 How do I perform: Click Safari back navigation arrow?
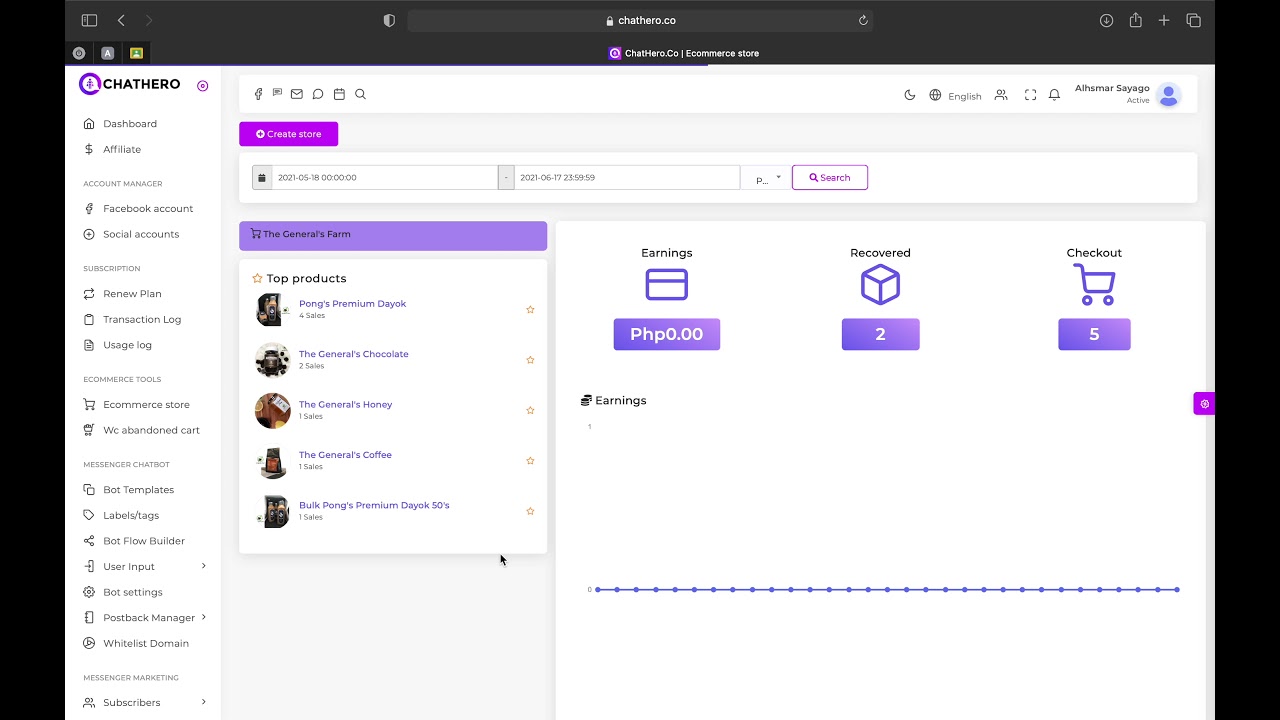pyautogui.click(x=121, y=20)
